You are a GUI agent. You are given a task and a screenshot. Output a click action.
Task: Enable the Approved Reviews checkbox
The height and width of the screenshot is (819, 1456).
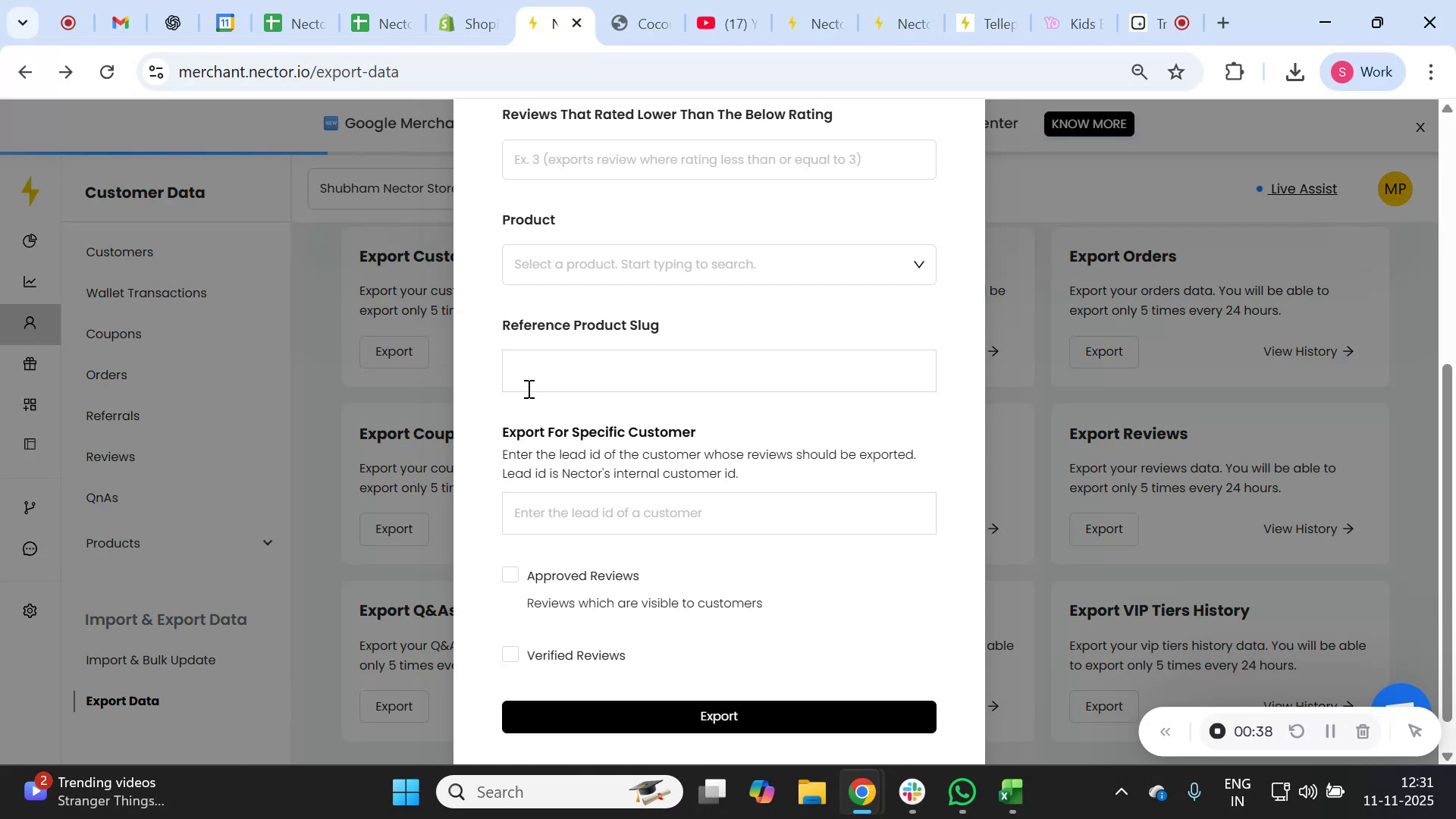click(x=509, y=574)
